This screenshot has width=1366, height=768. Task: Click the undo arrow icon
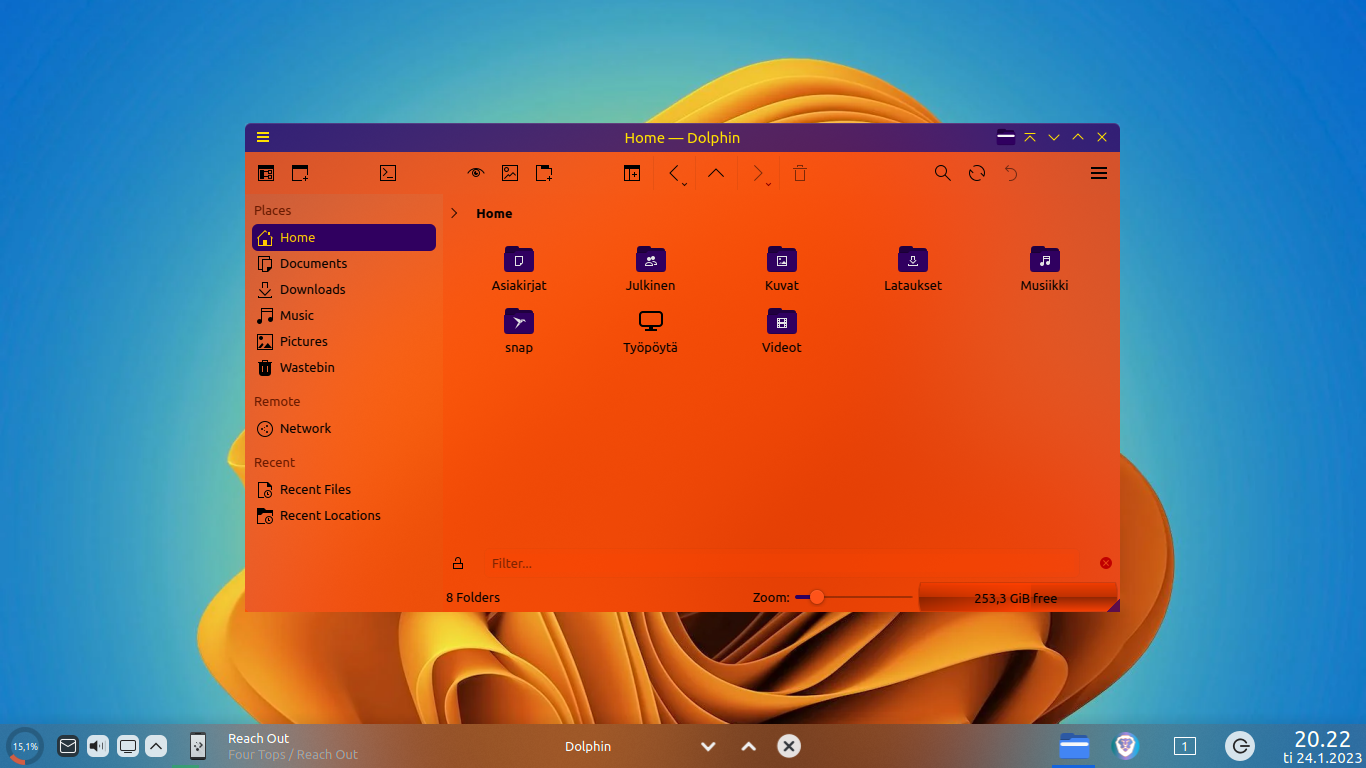tap(1011, 173)
